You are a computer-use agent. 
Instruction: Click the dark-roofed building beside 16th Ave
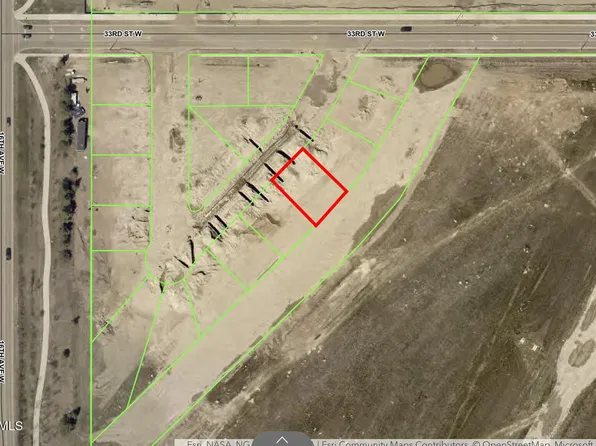pos(82,134)
